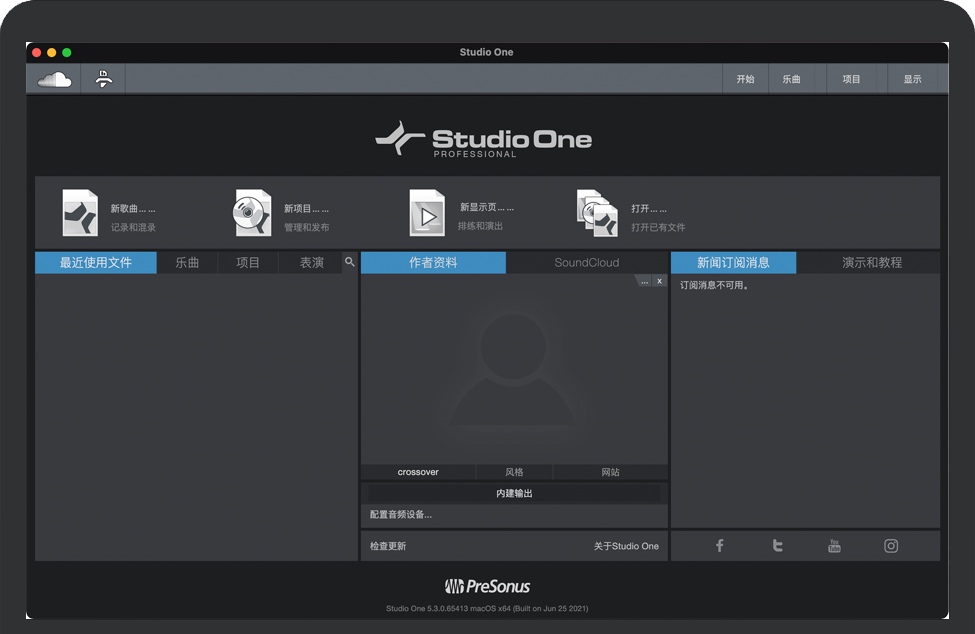This screenshot has width=975, height=634.
Task: Open the PreSonus Sphere toolbar icon
Action: tap(103, 79)
